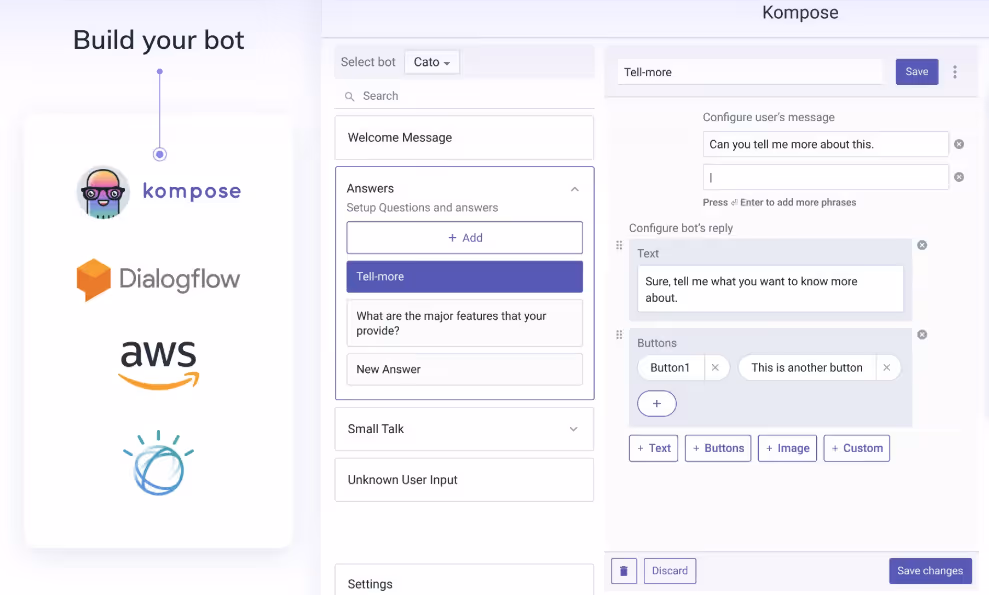Select the IBM Watson logo
The image size is (989, 595).
click(158, 462)
